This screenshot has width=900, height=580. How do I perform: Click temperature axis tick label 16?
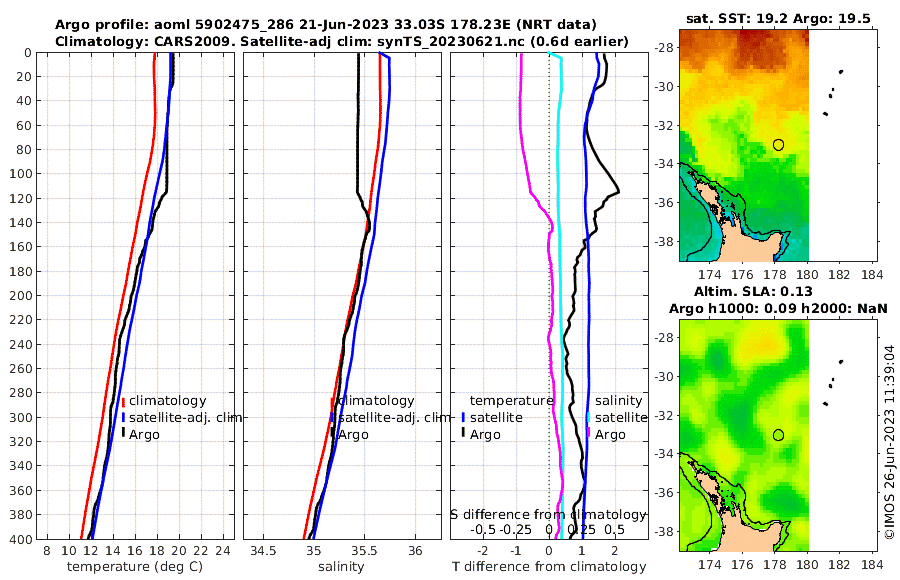135,551
